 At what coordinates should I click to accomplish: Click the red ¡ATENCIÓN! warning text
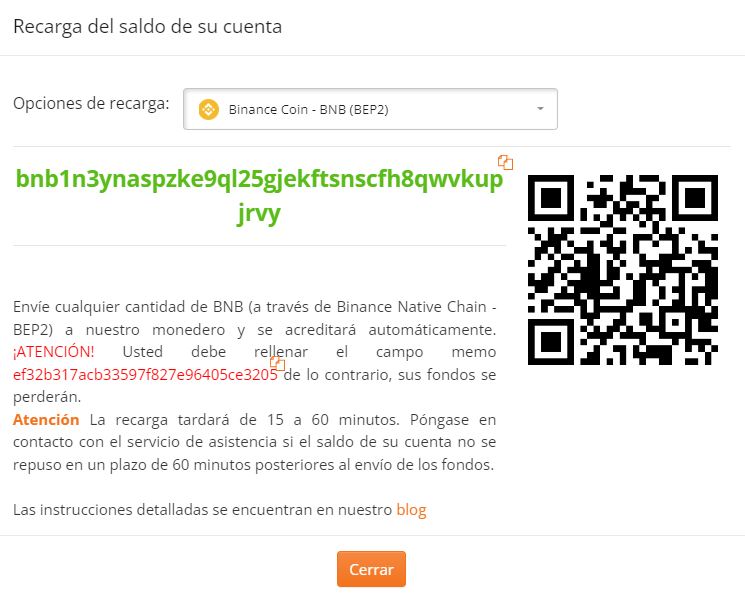point(54,352)
